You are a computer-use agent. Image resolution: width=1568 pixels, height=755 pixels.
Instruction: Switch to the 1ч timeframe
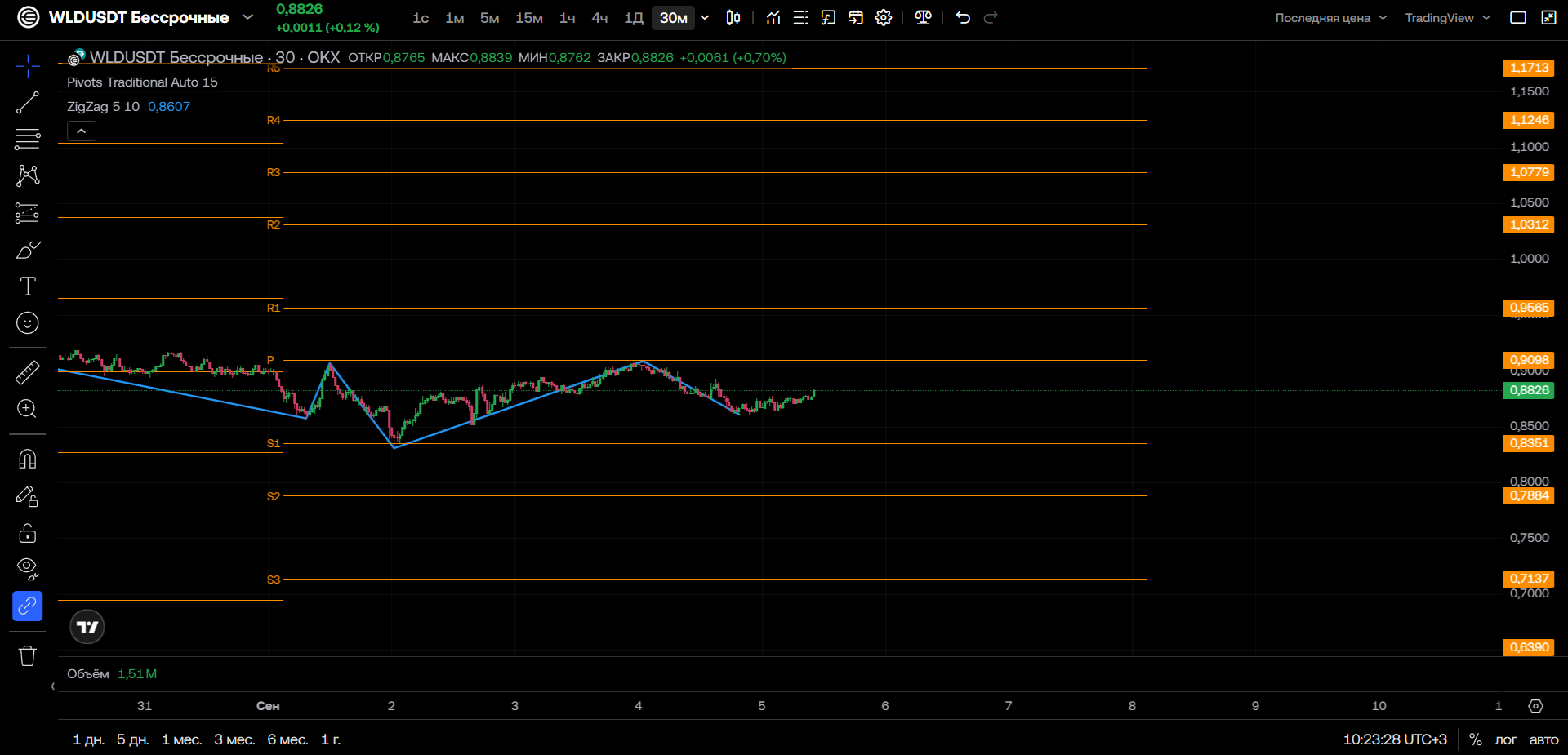[567, 18]
